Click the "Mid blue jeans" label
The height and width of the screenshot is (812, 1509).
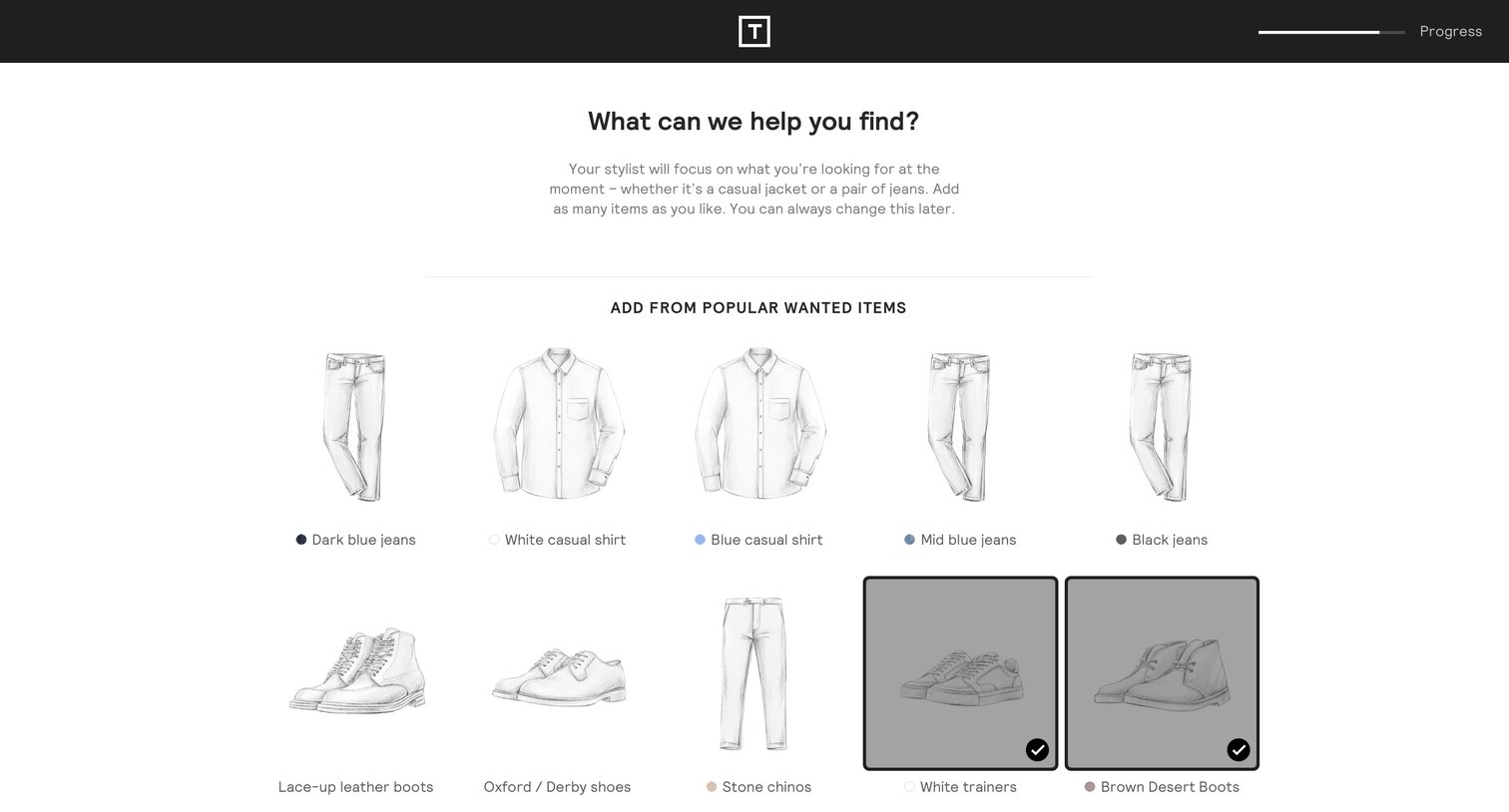click(968, 540)
